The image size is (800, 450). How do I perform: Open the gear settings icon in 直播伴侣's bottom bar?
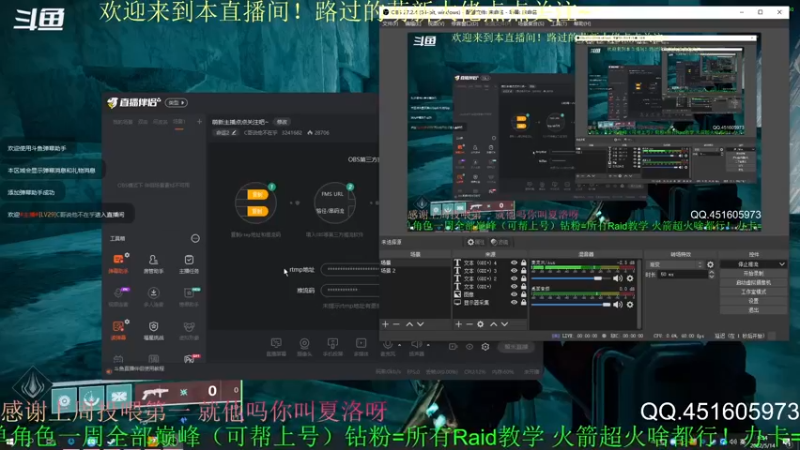click(x=485, y=347)
